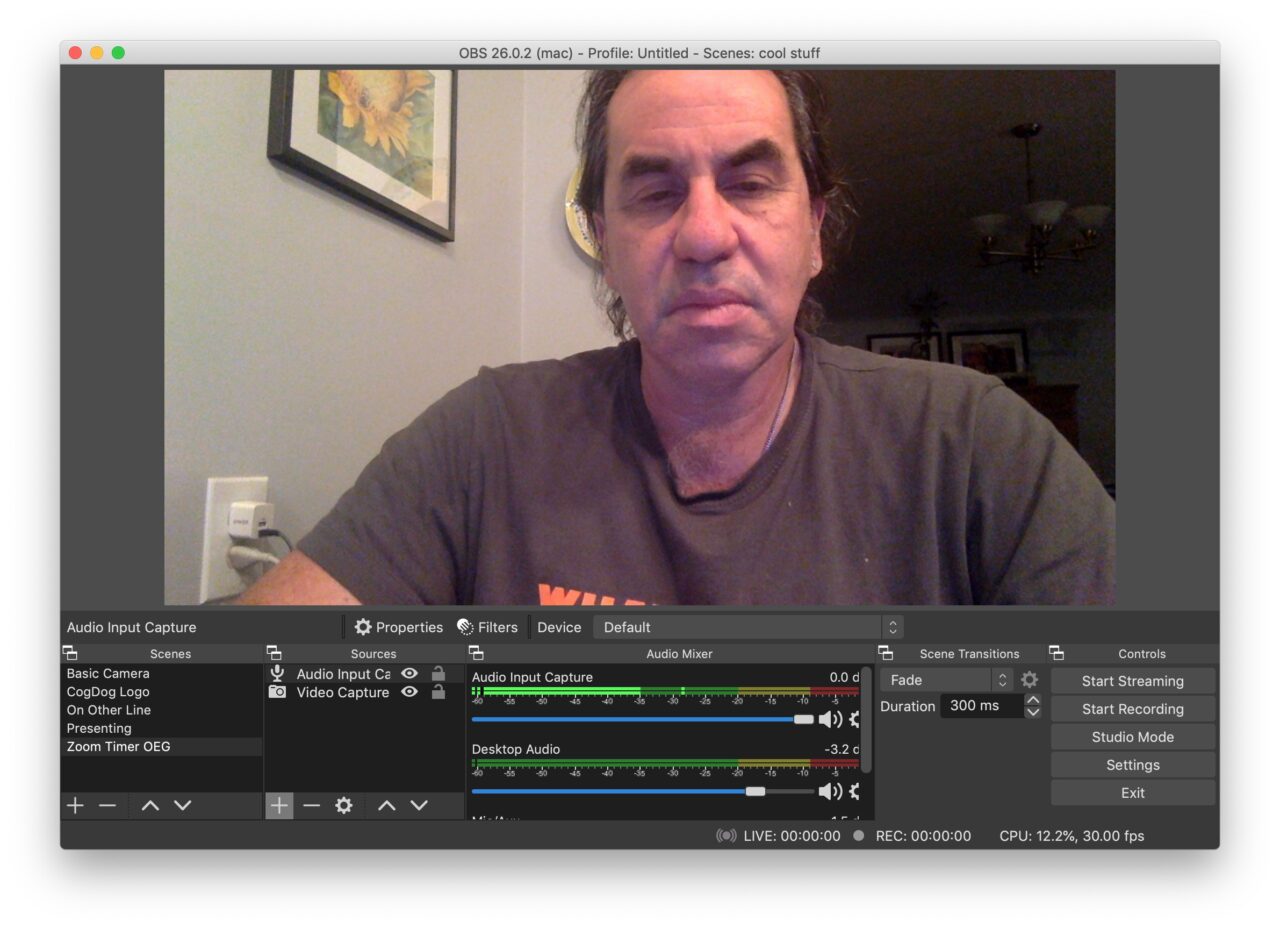Move the source up in Sources list
The height and width of the screenshot is (929, 1280).
(x=387, y=805)
